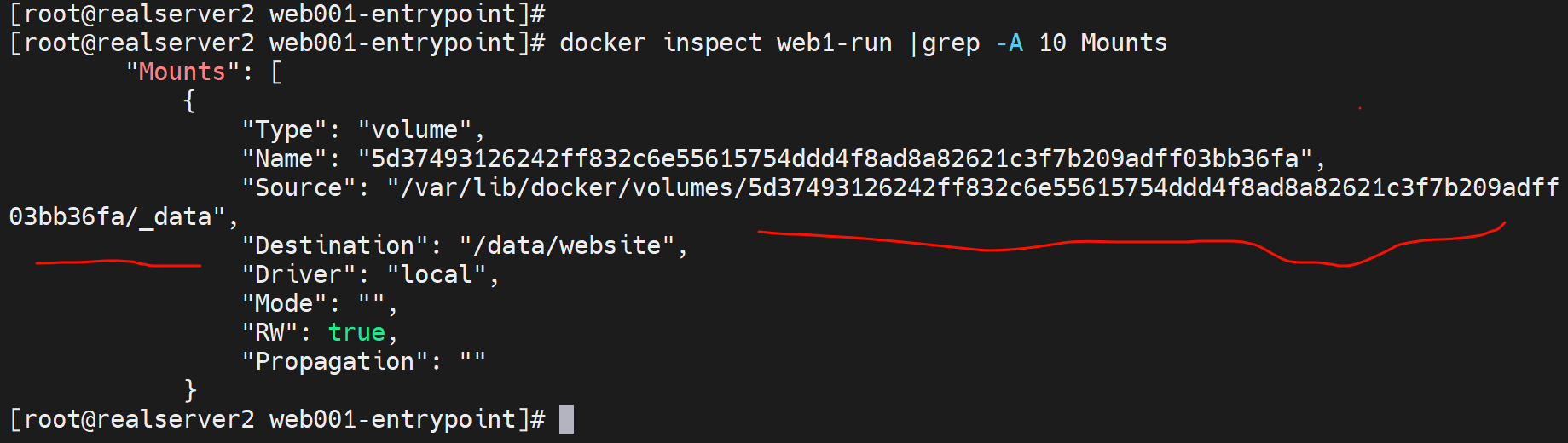Click the terminal cursor block at the last prompt
The height and width of the screenshot is (443, 1568).
point(566,419)
